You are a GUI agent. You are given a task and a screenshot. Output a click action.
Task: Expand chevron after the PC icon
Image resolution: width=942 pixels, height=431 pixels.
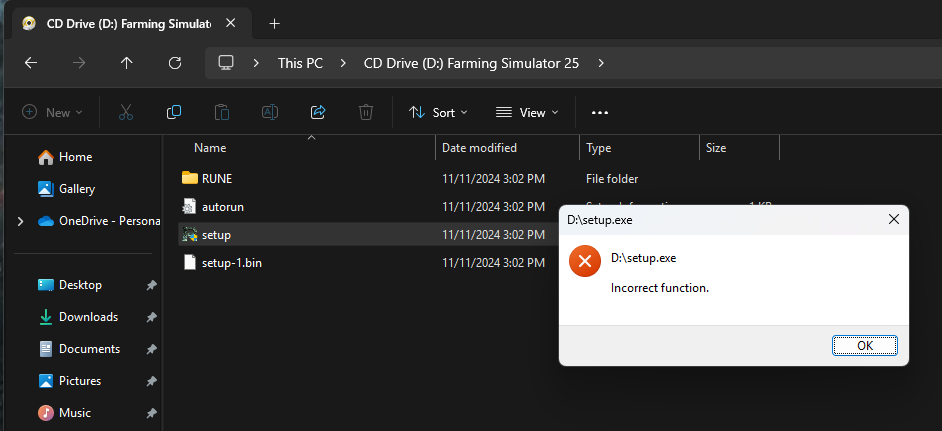pyautogui.click(x=256, y=63)
